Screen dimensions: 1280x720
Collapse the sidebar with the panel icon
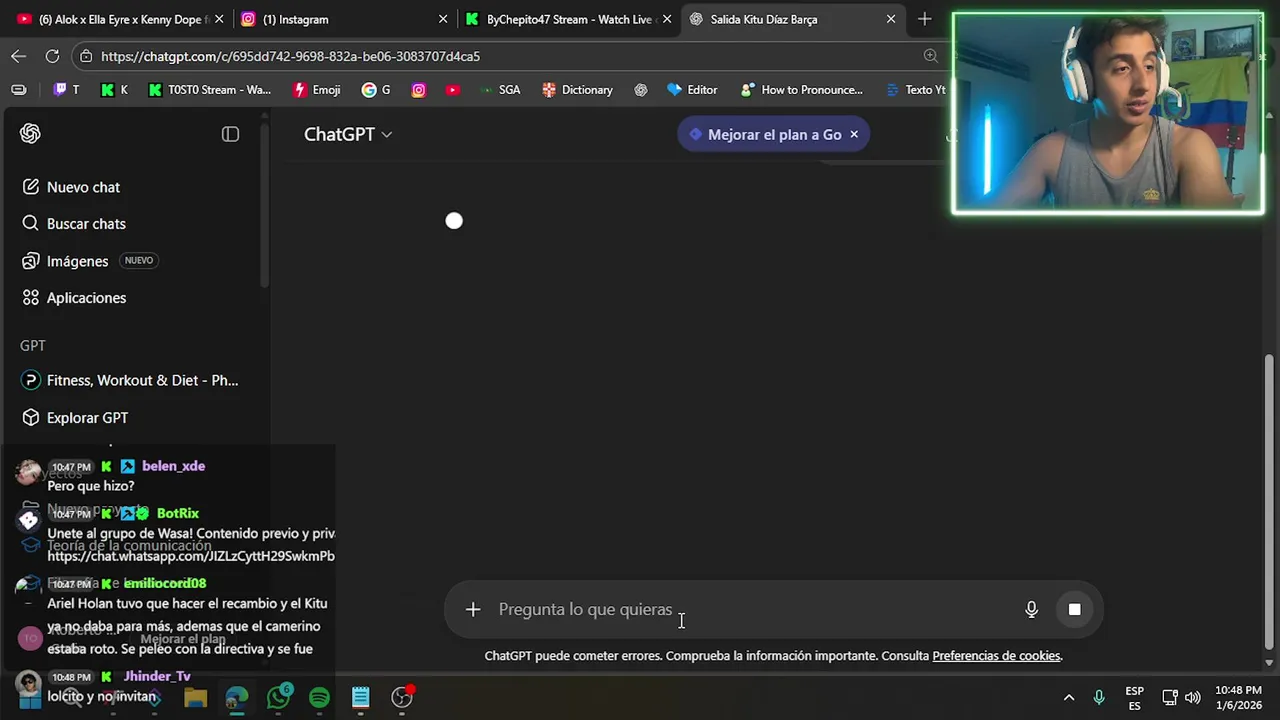point(230,134)
